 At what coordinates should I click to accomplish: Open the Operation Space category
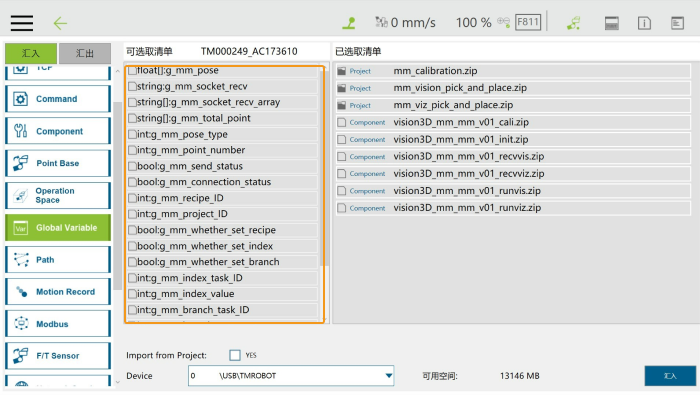coord(58,195)
